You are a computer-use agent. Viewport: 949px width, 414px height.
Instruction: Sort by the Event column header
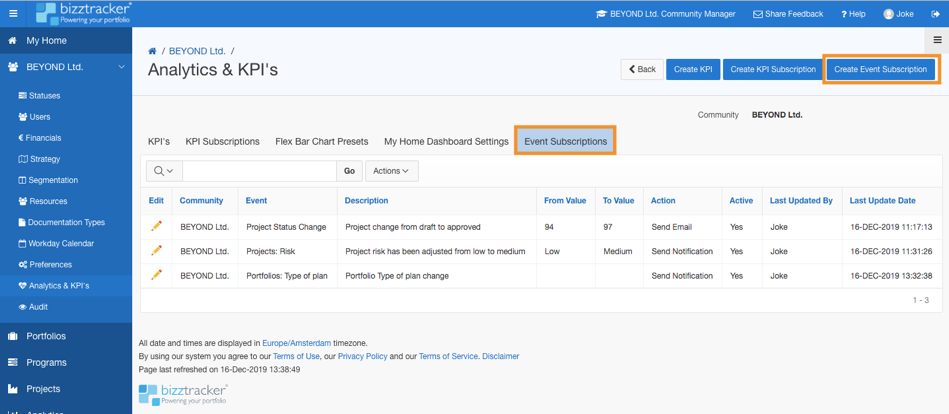(x=256, y=200)
